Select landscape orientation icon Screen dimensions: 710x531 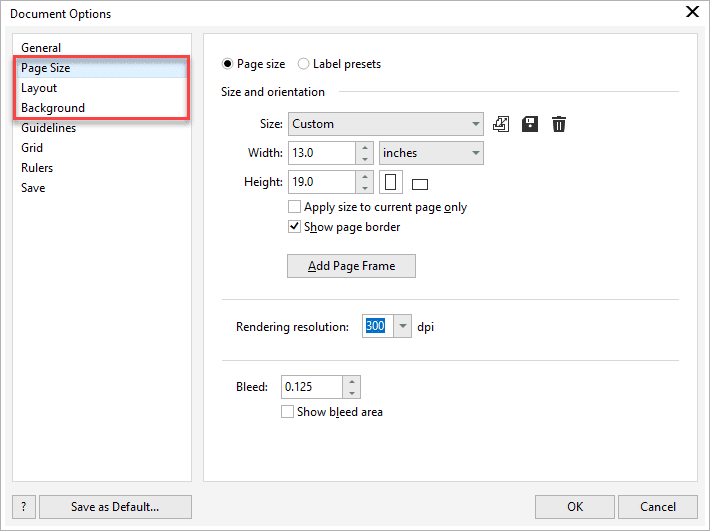click(x=420, y=184)
